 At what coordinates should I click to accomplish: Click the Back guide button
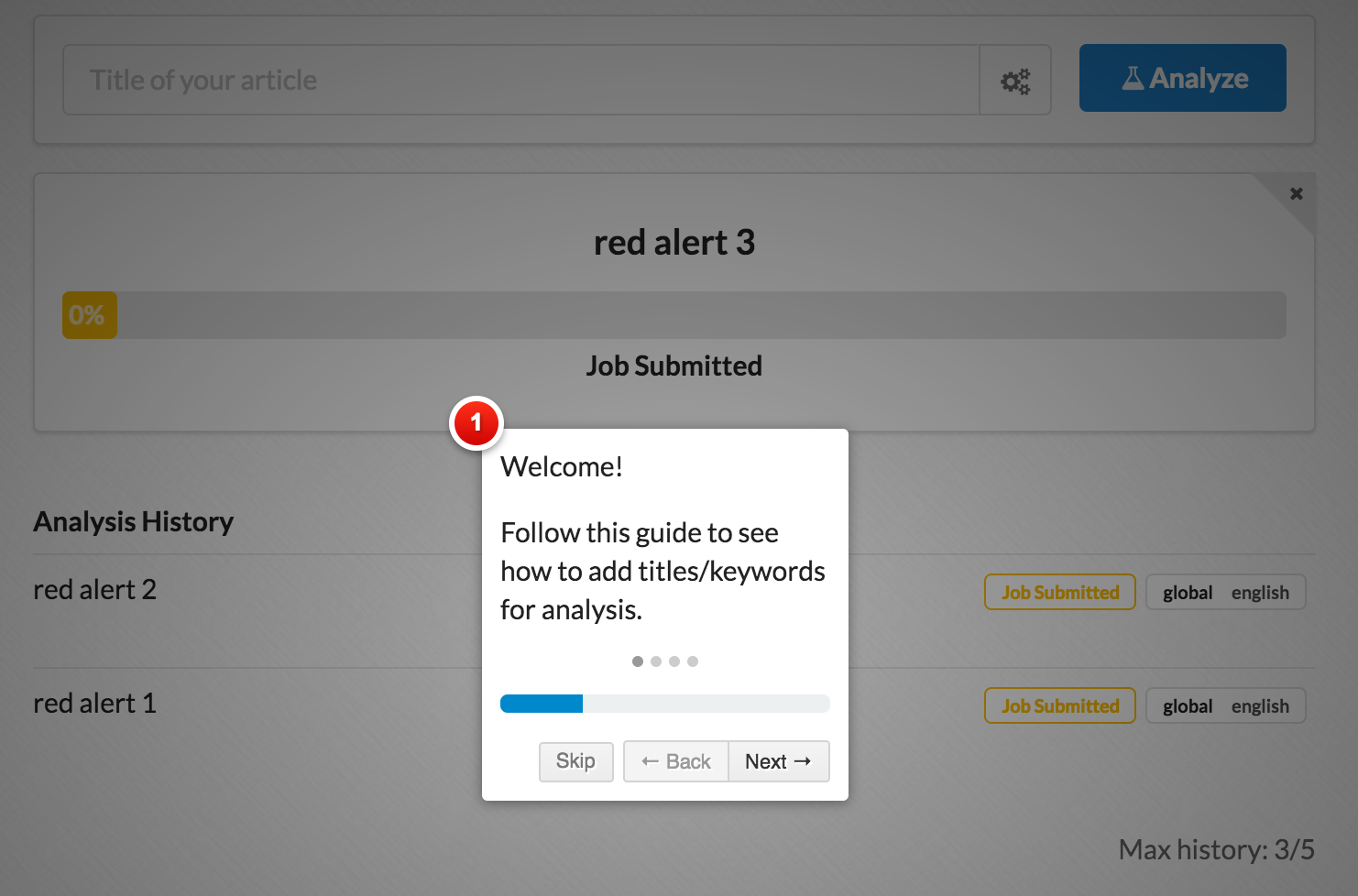[x=676, y=761]
